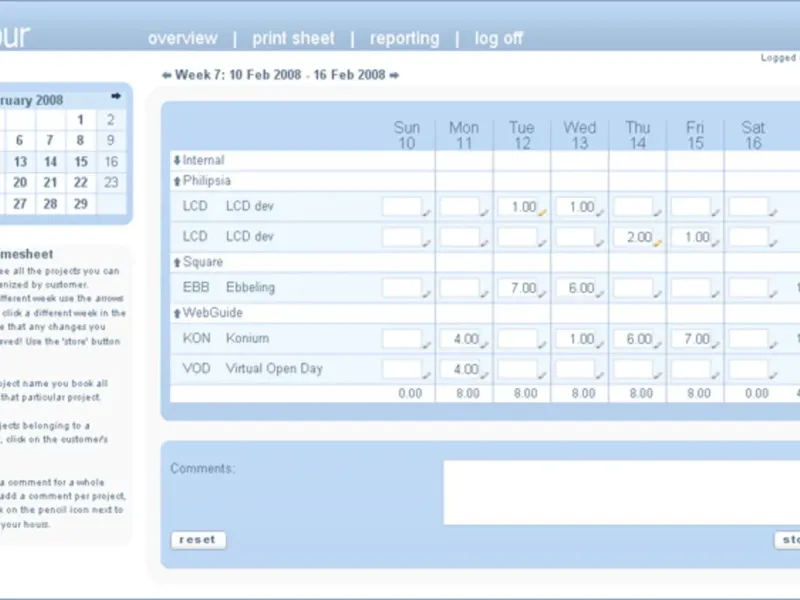
Task: Select calendar day 8
Action: tap(81, 140)
